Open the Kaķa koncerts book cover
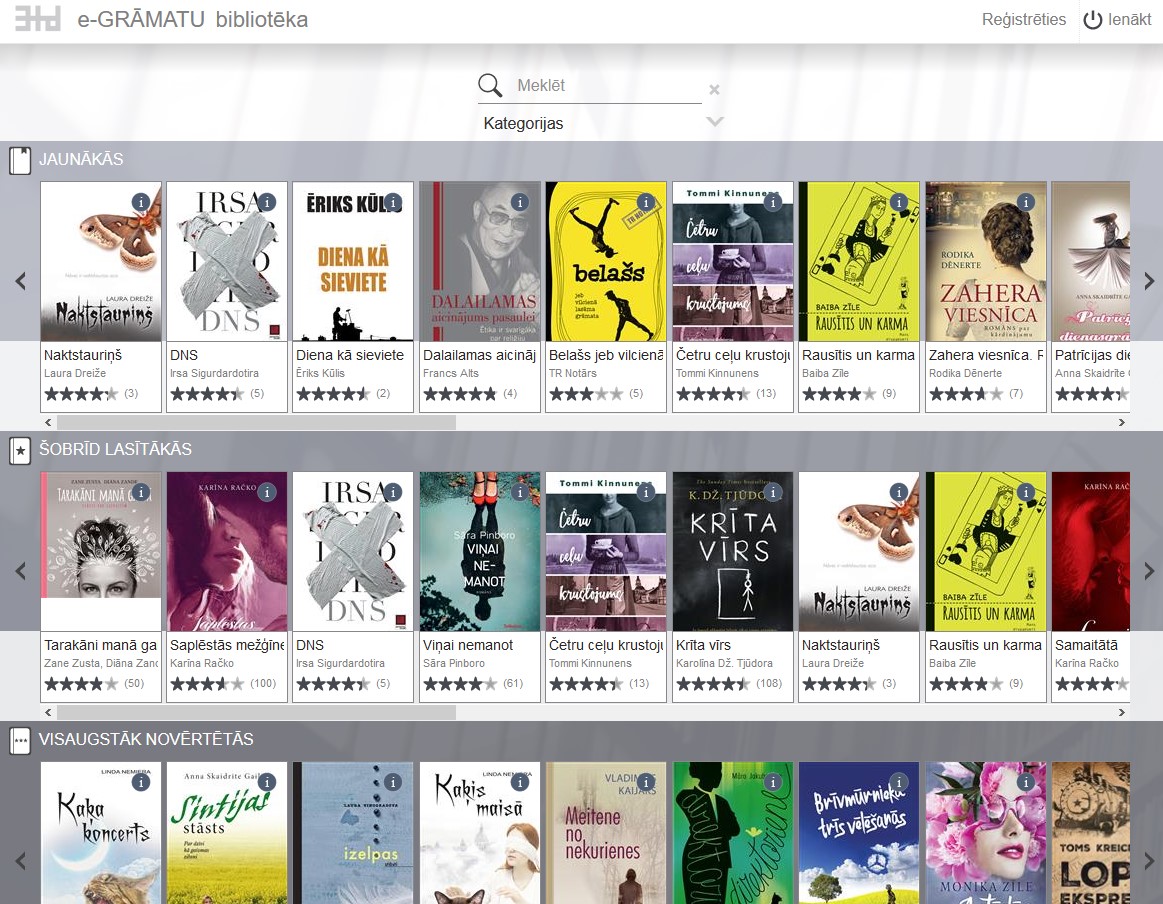Screen dimensions: 1163x904 (x=101, y=833)
